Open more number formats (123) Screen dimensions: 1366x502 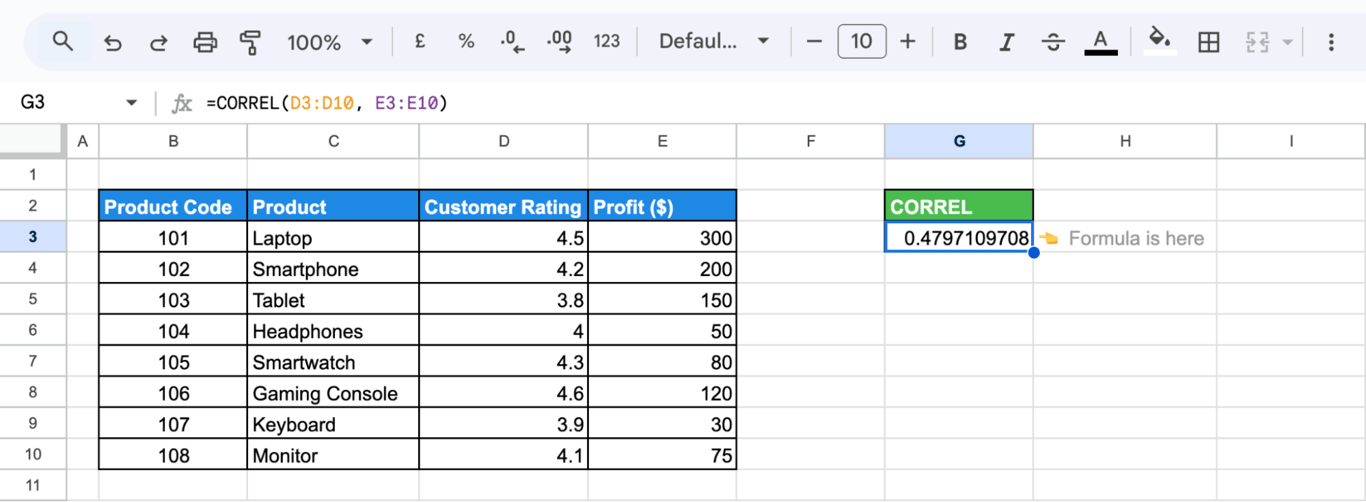click(607, 42)
